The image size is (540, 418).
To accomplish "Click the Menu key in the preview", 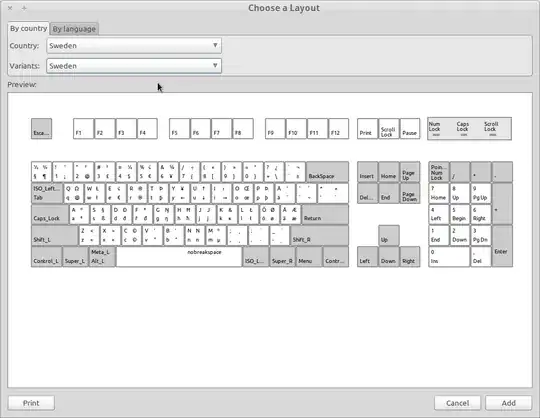I will pyautogui.click(x=309, y=257).
